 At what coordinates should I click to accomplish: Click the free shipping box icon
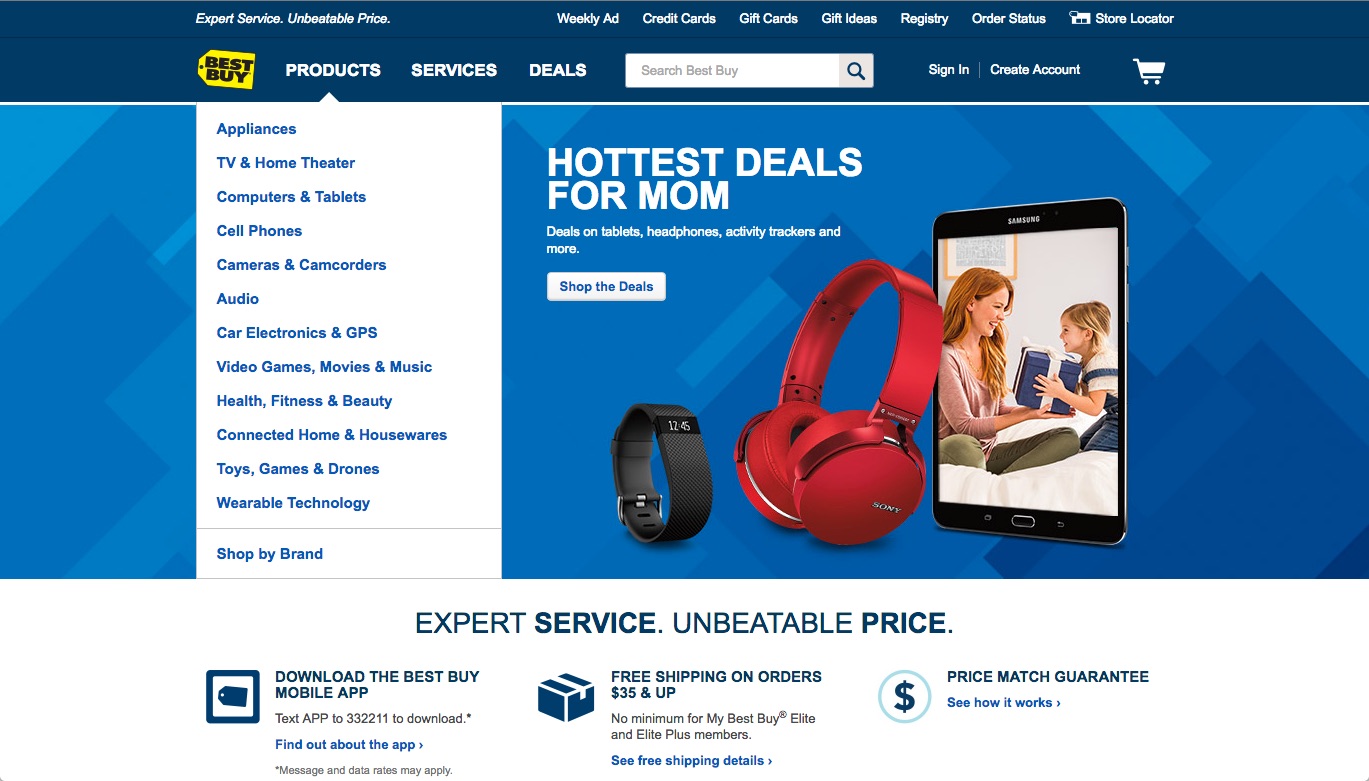[x=566, y=697]
